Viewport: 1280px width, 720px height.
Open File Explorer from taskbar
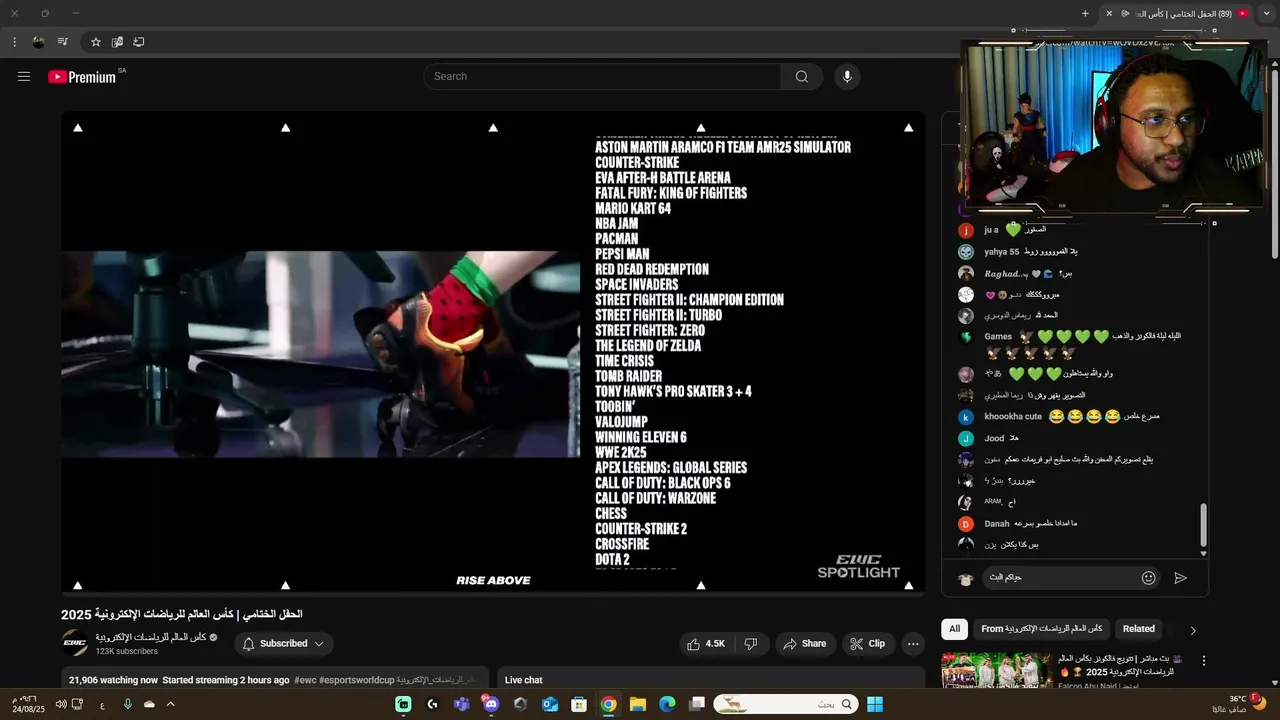coord(637,704)
